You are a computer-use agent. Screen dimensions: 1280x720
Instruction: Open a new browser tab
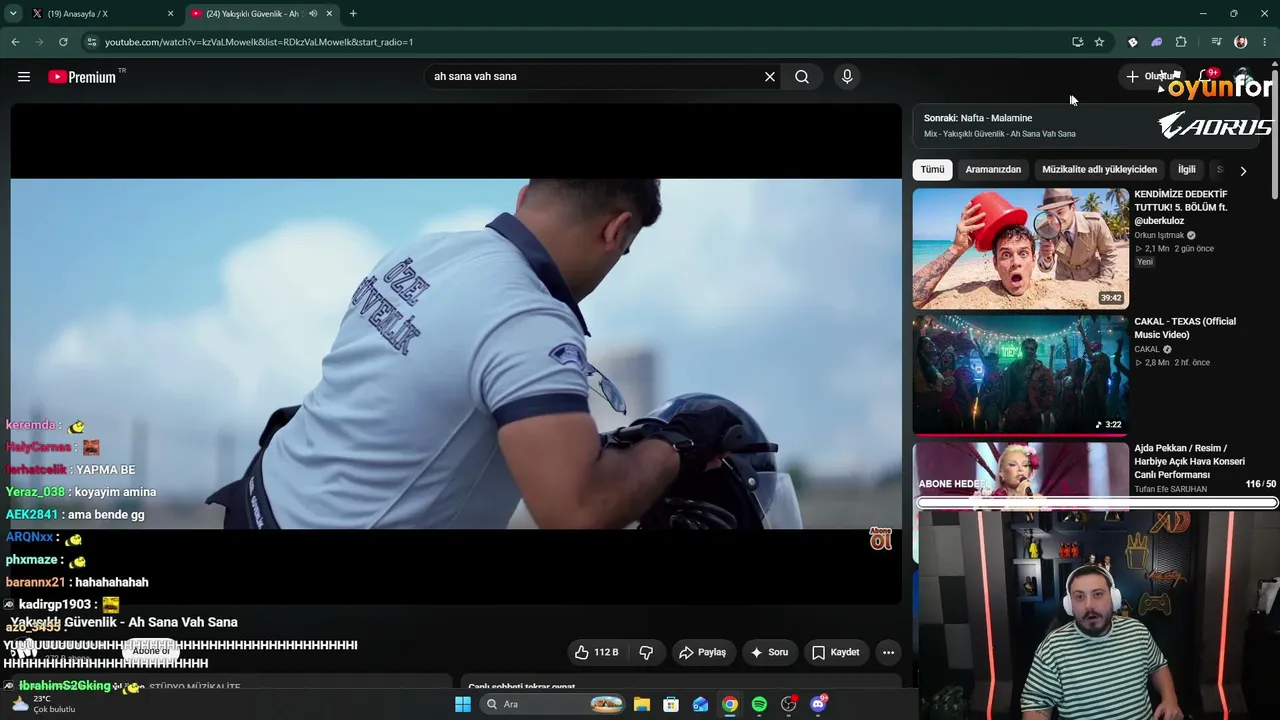(353, 14)
